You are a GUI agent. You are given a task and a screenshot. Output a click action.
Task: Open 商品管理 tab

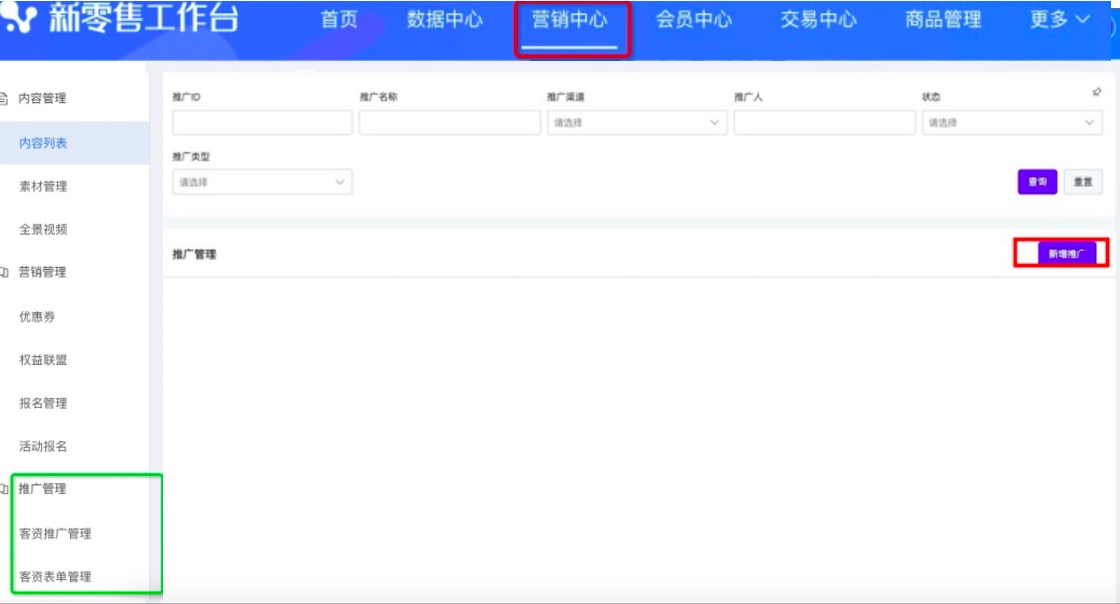943,19
